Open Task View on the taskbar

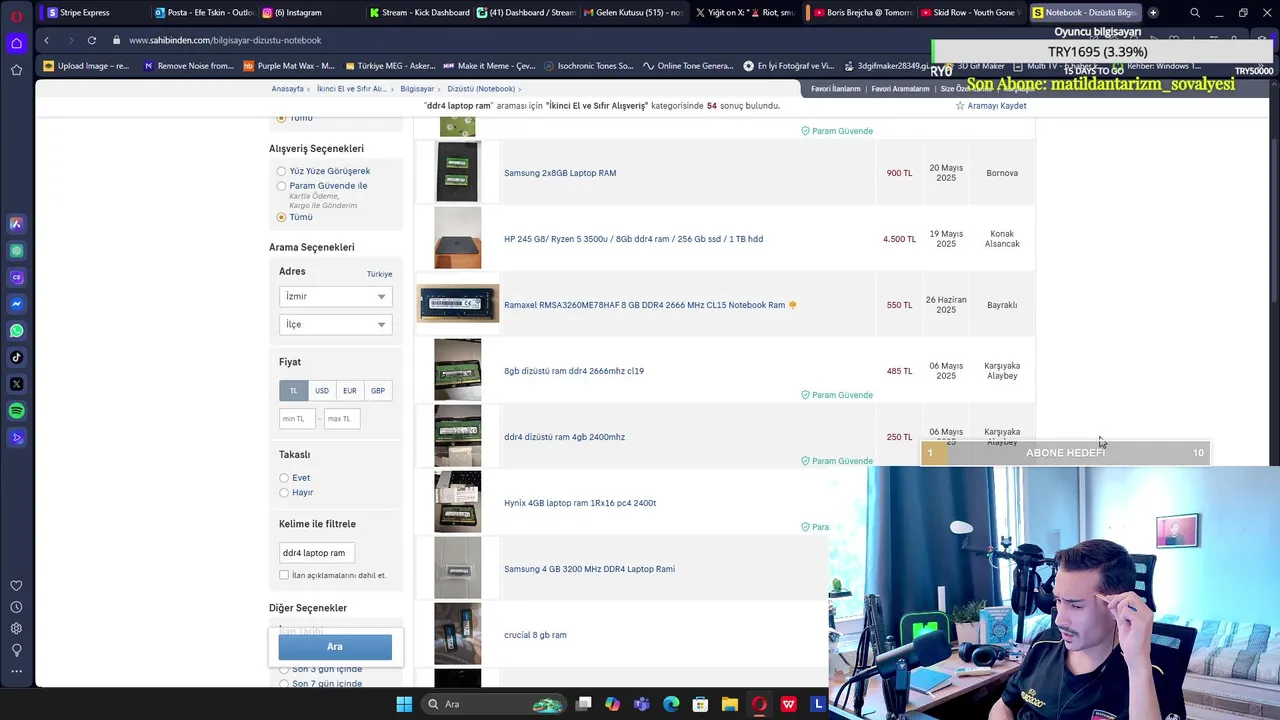pyautogui.click(x=584, y=704)
